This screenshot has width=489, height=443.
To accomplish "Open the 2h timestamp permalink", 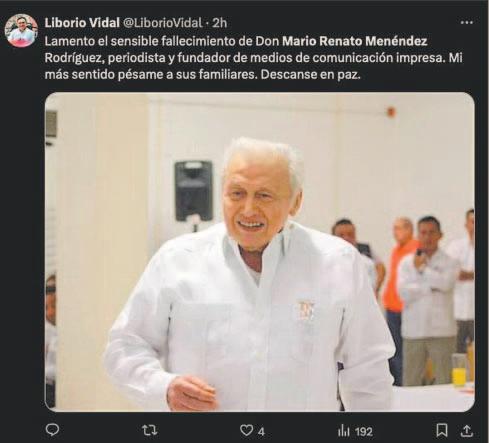I will 220,23.
